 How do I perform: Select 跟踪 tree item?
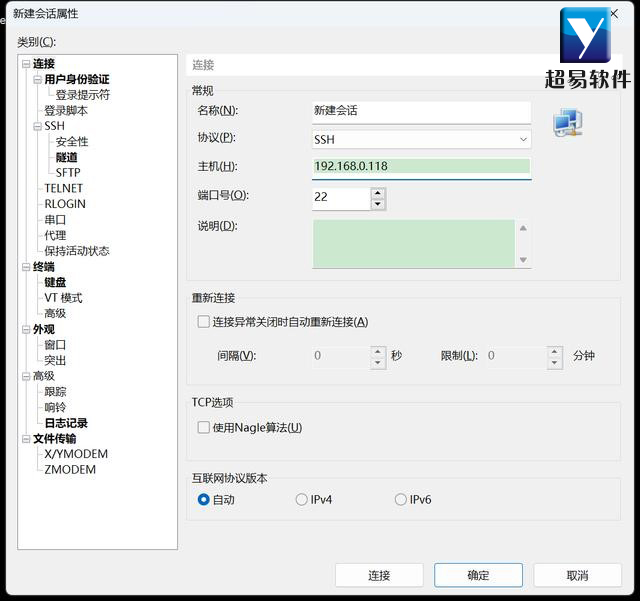[x=55, y=392]
